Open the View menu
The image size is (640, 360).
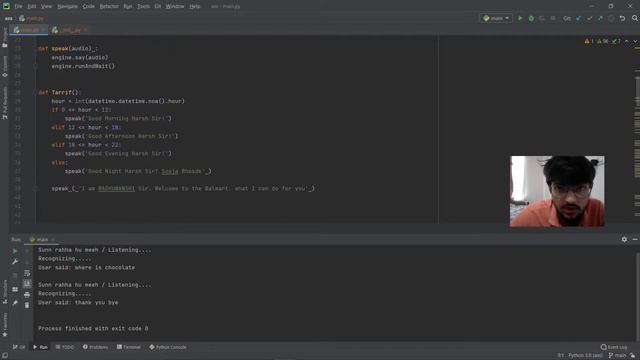(x=47, y=7)
